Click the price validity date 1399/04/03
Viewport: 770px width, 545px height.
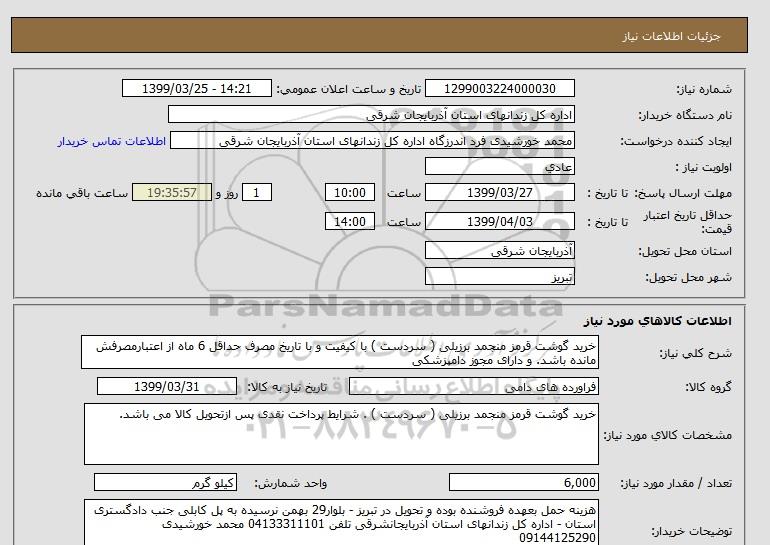499,221
